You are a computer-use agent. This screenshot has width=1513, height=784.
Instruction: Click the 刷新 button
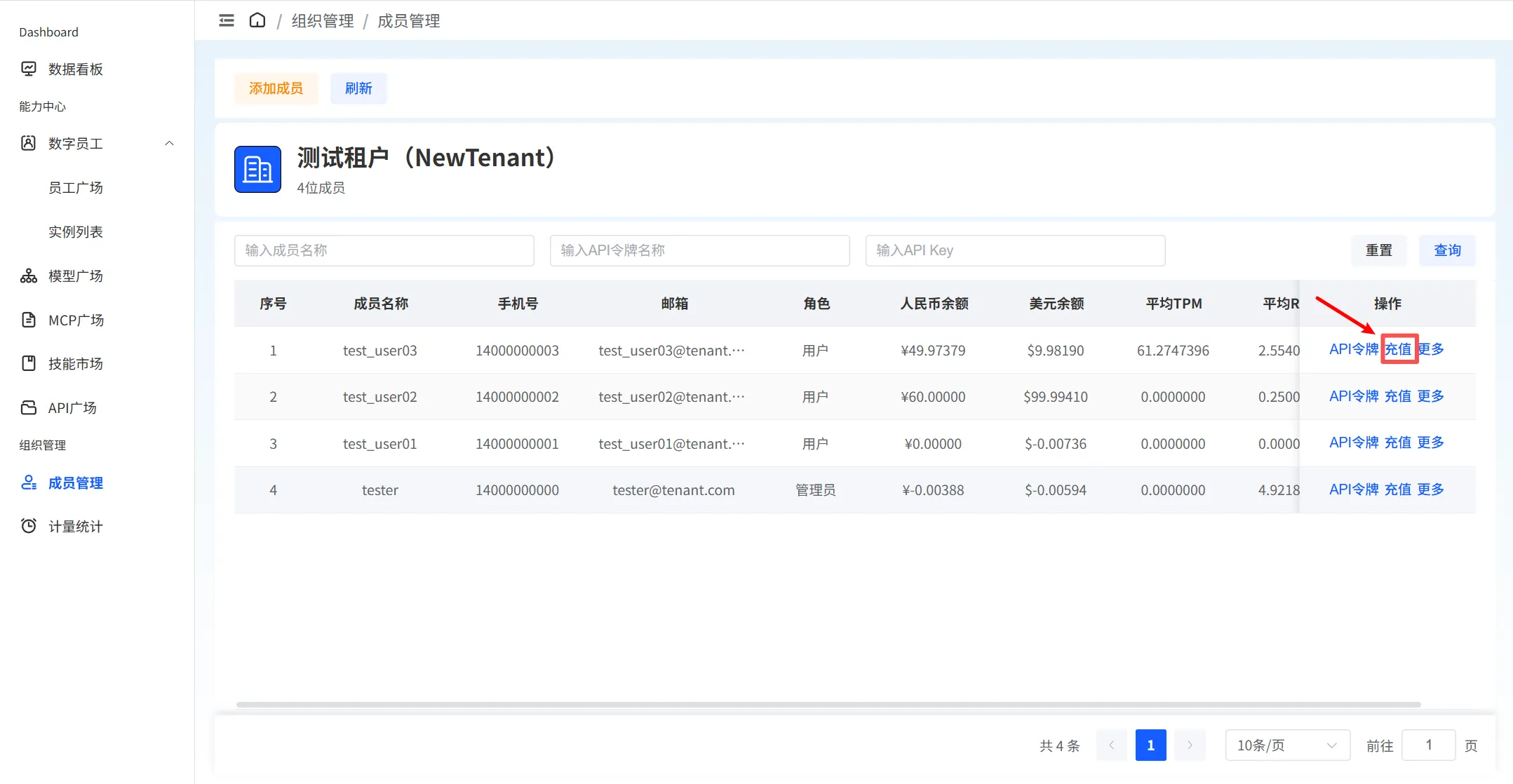point(358,88)
